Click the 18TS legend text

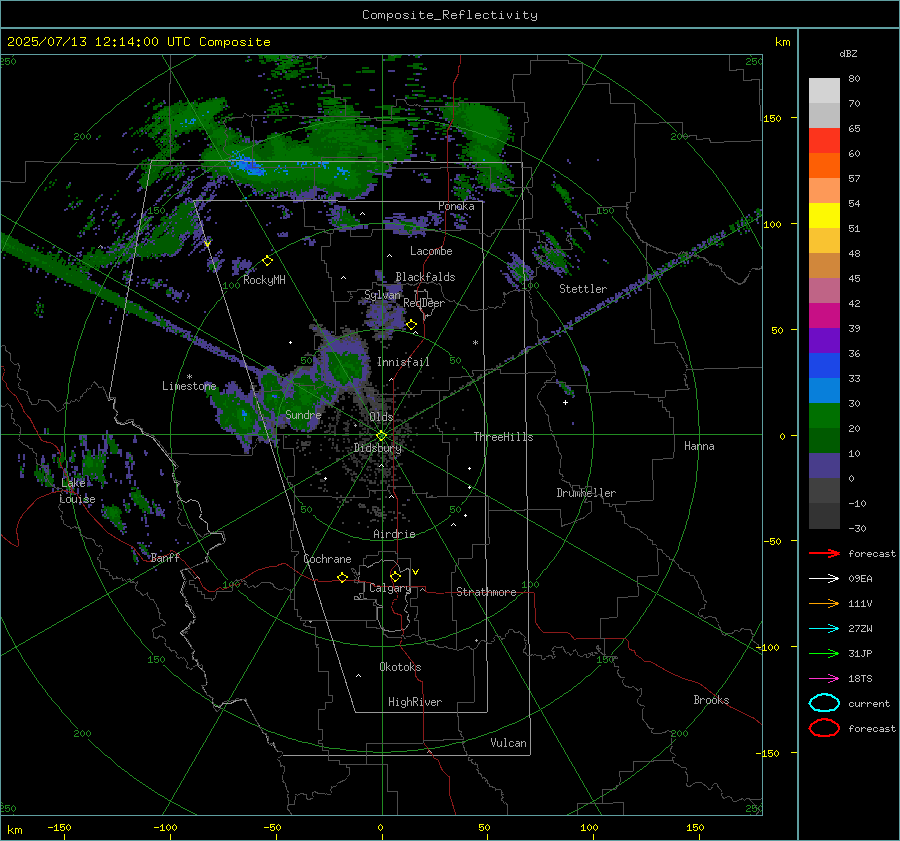click(x=860, y=679)
